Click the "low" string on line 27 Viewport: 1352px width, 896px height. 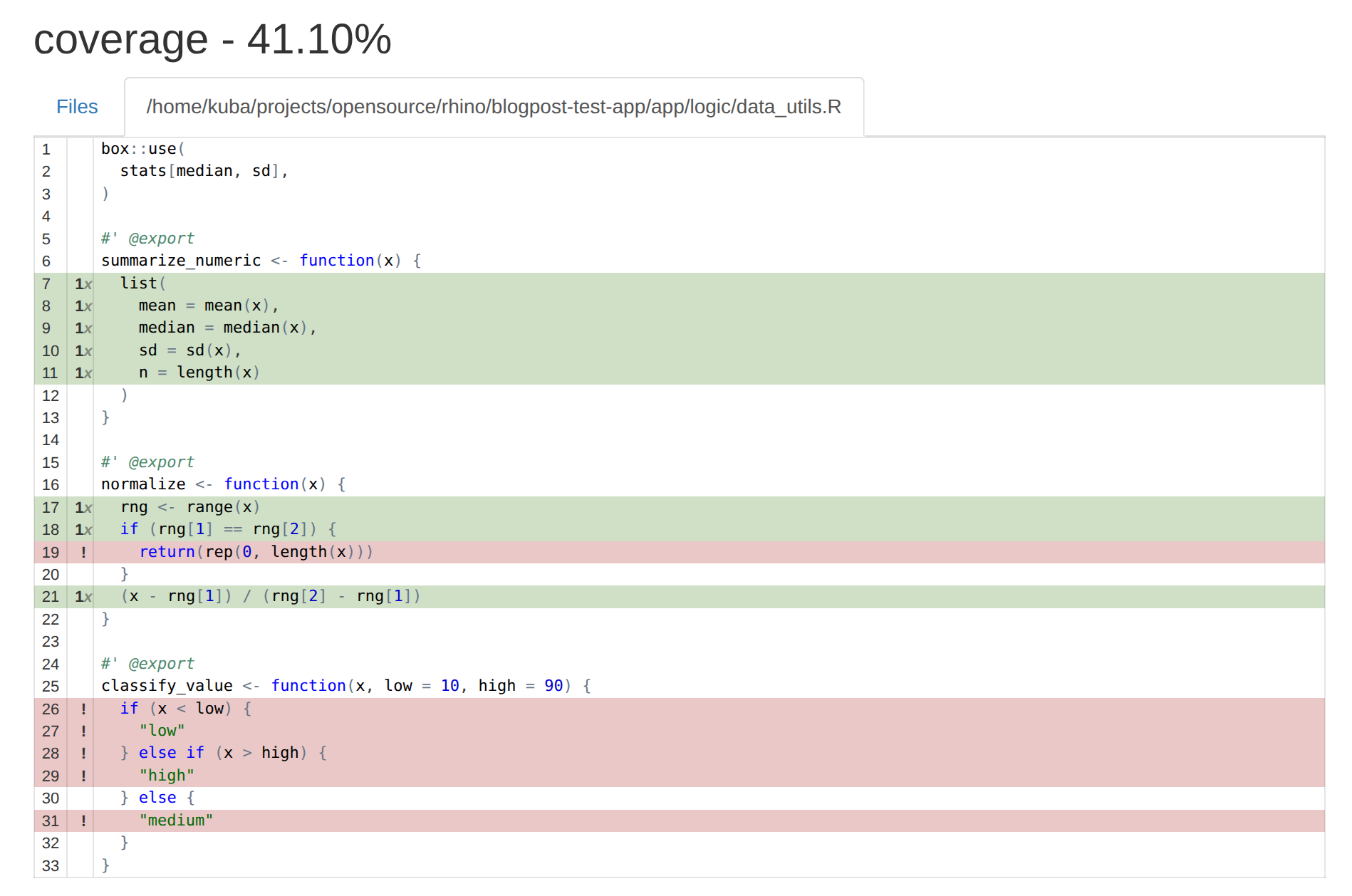(162, 731)
